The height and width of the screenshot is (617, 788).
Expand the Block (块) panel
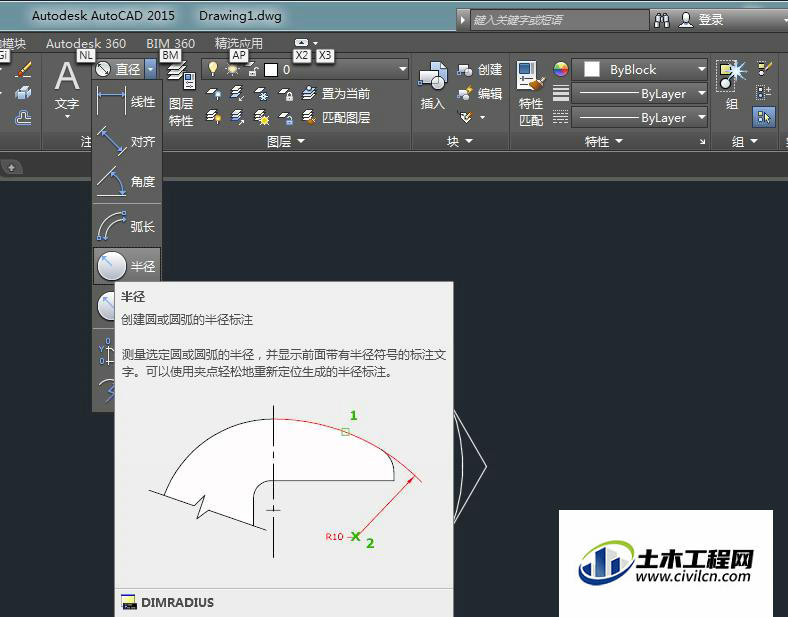pyautogui.click(x=460, y=142)
